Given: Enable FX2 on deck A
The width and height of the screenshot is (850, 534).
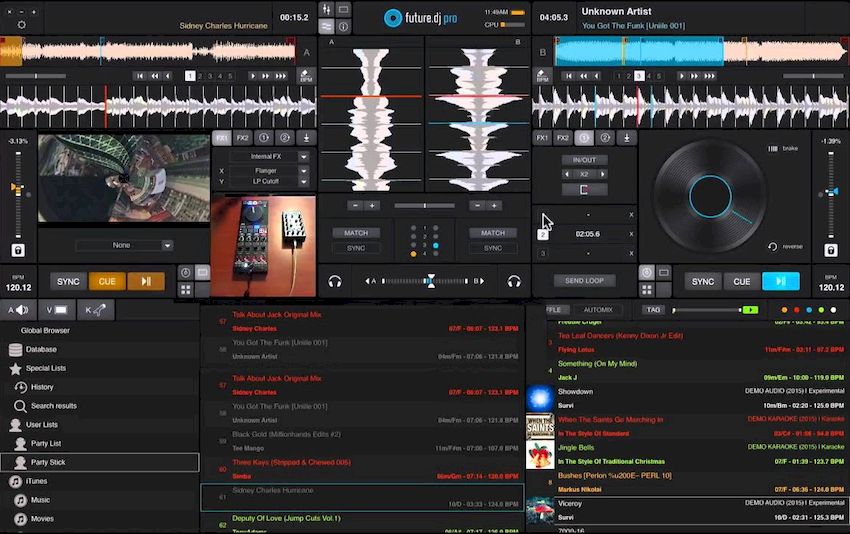Looking at the screenshot, I should [x=242, y=138].
